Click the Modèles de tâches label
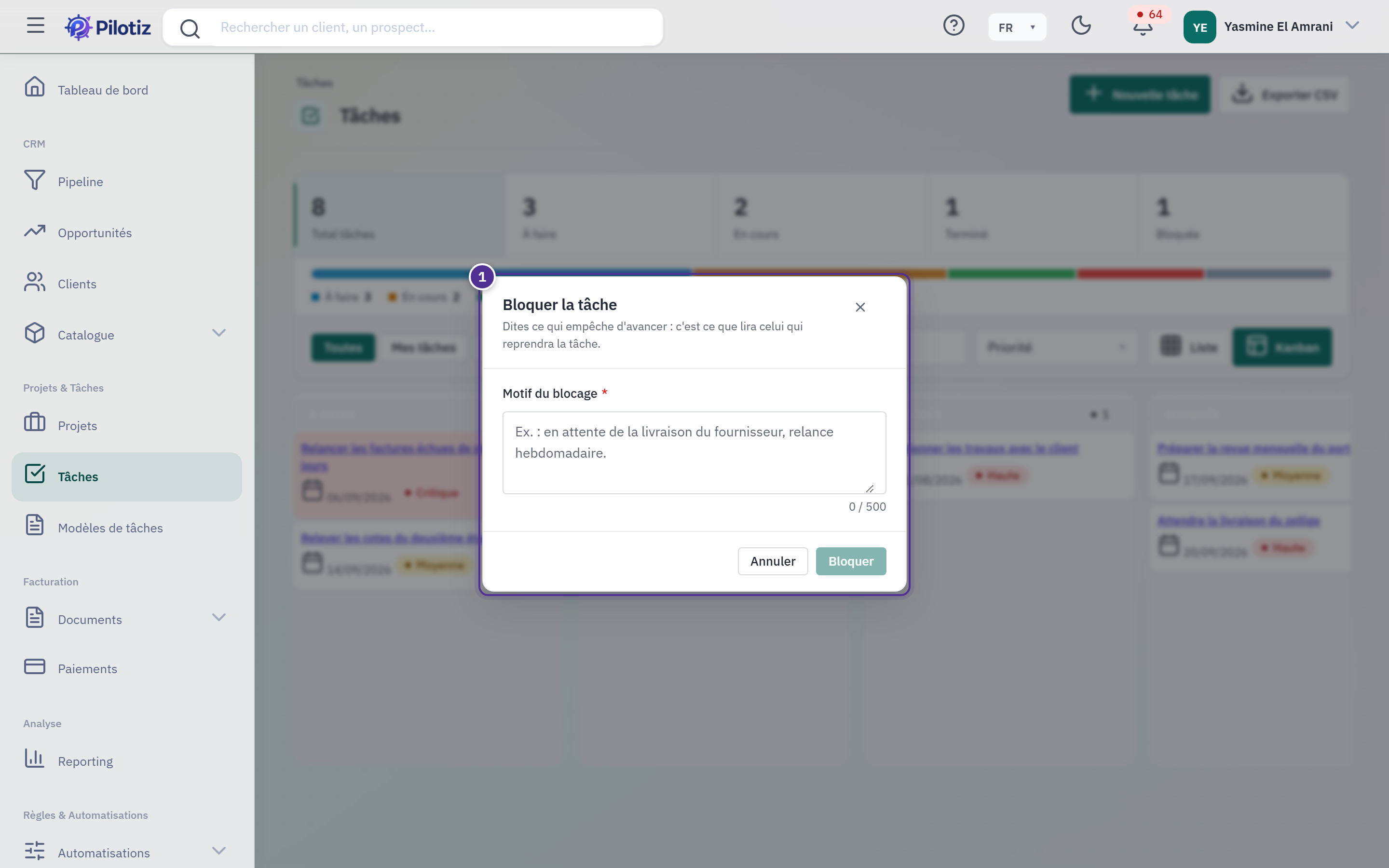1389x868 pixels. (x=110, y=528)
